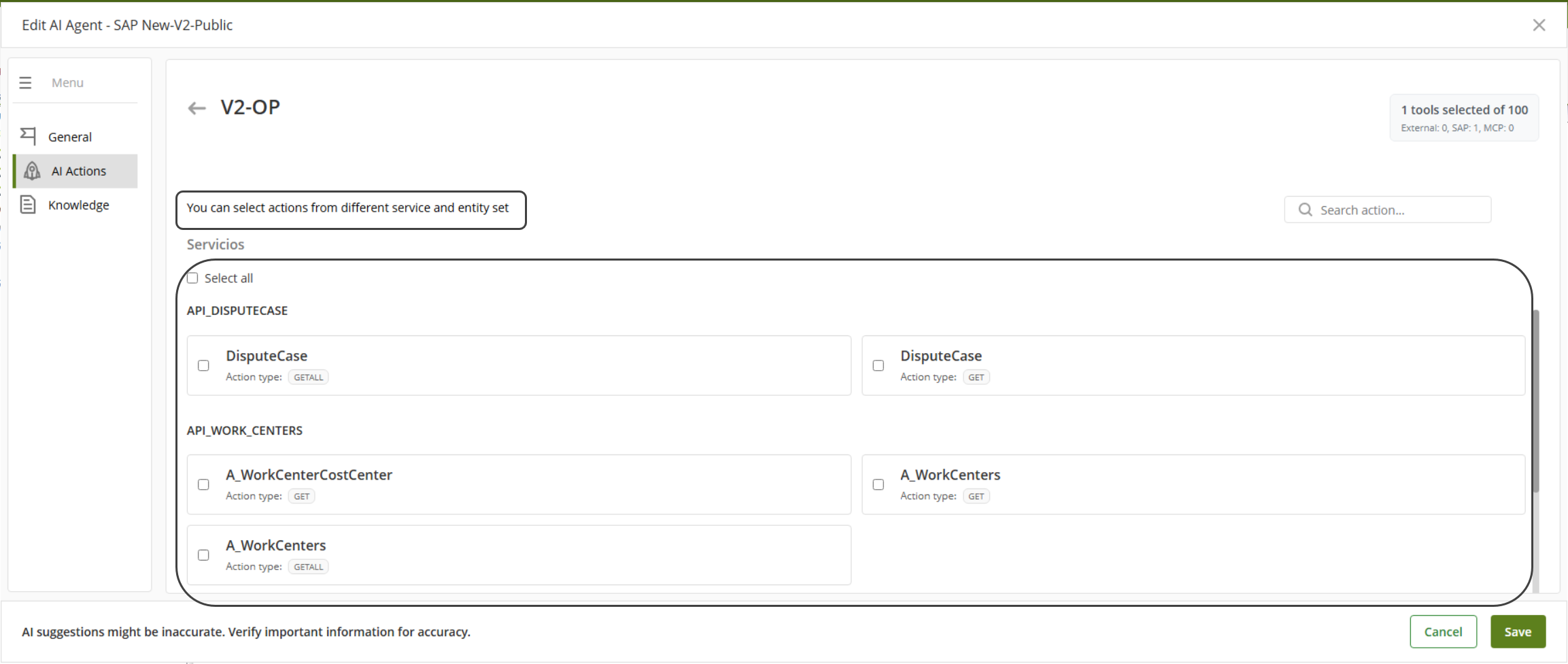1568x664 pixels.
Task: Go back using the arrow beside V2-OP
Action: [x=197, y=108]
